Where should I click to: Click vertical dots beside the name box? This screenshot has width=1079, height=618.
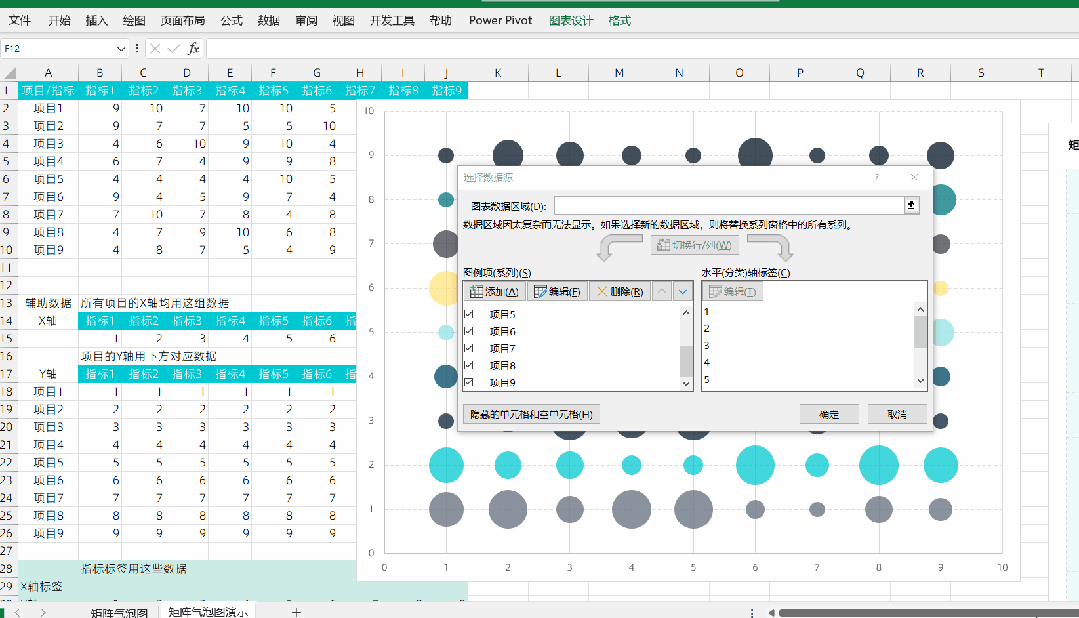(137, 48)
